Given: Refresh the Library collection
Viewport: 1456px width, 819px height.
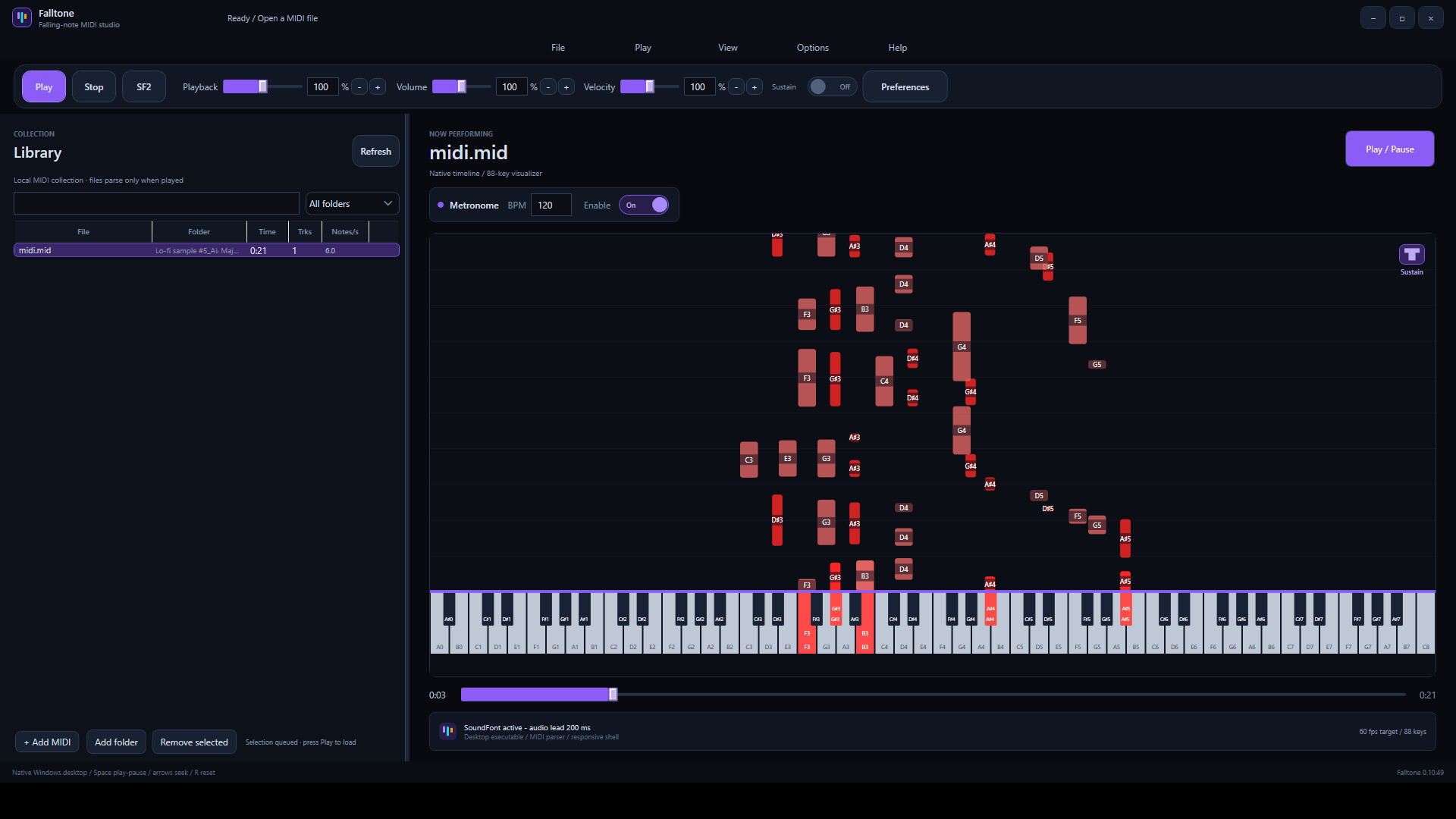Looking at the screenshot, I should pos(376,151).
